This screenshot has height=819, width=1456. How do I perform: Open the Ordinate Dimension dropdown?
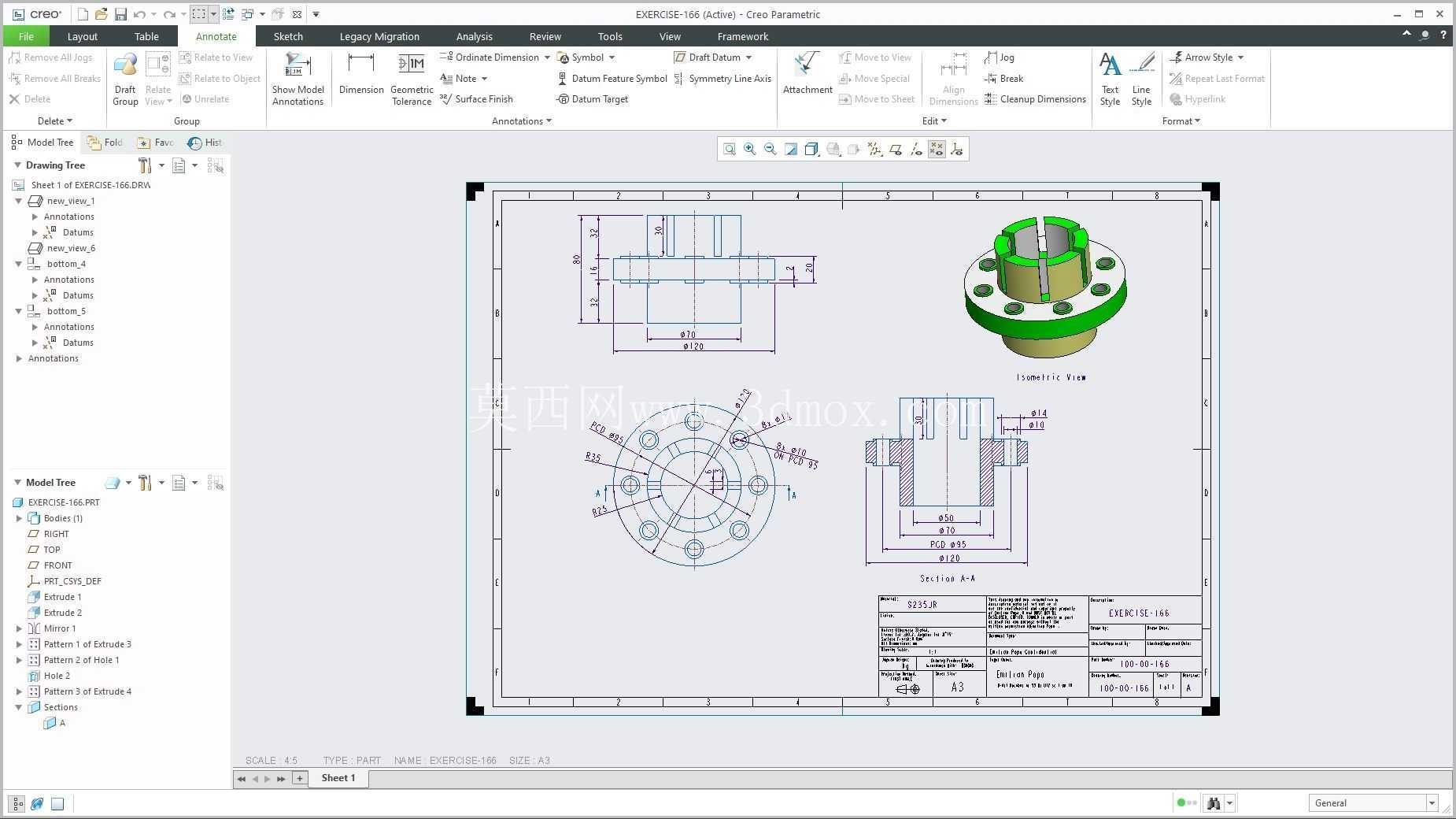547,57
